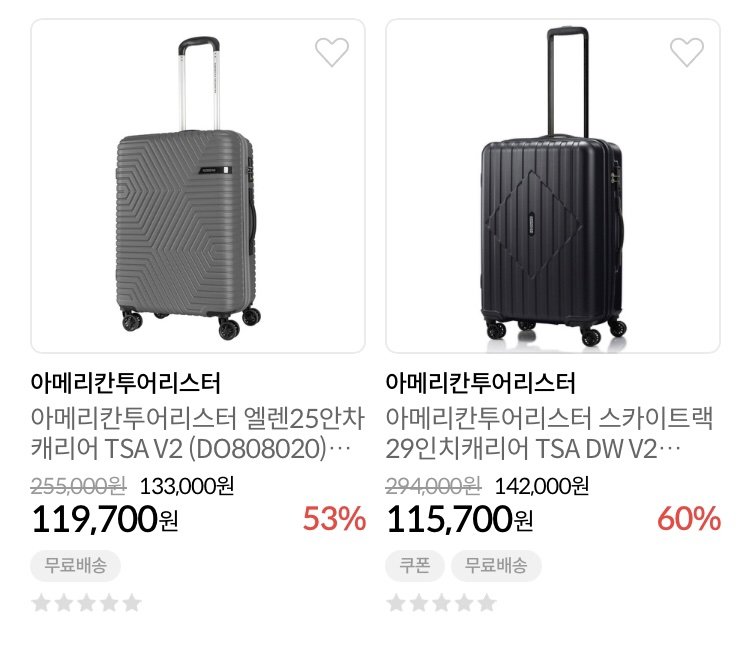Tap the 무료배송 badge under the gray suitcase
750x645 pixels.
click(x=76, y=566)
